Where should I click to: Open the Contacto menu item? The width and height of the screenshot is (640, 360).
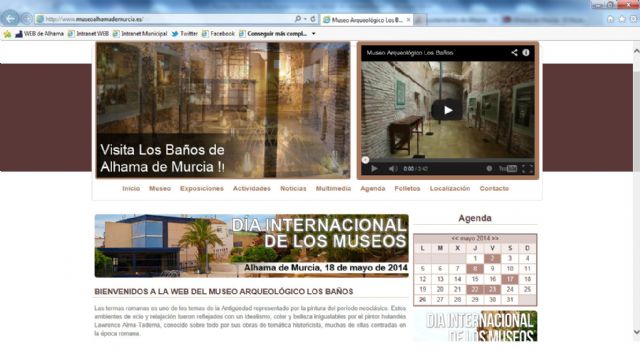(494, 189)
